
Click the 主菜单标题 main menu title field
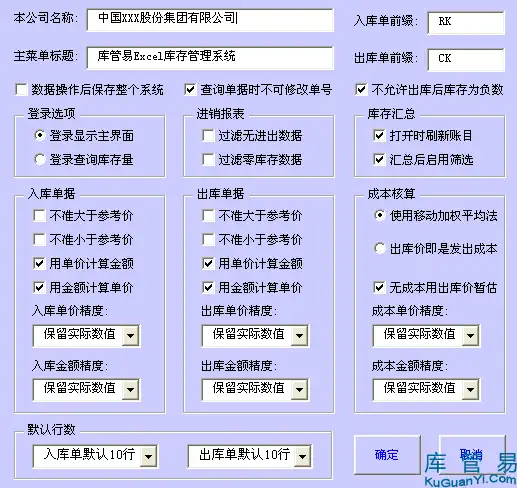point(210,57)
